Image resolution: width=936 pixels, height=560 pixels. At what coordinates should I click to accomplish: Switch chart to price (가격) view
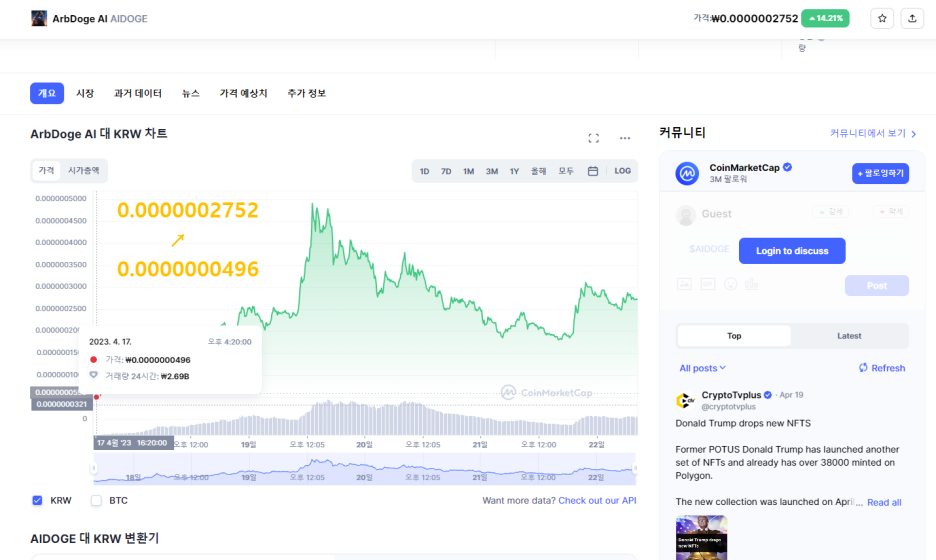click(x=46, y=171)
